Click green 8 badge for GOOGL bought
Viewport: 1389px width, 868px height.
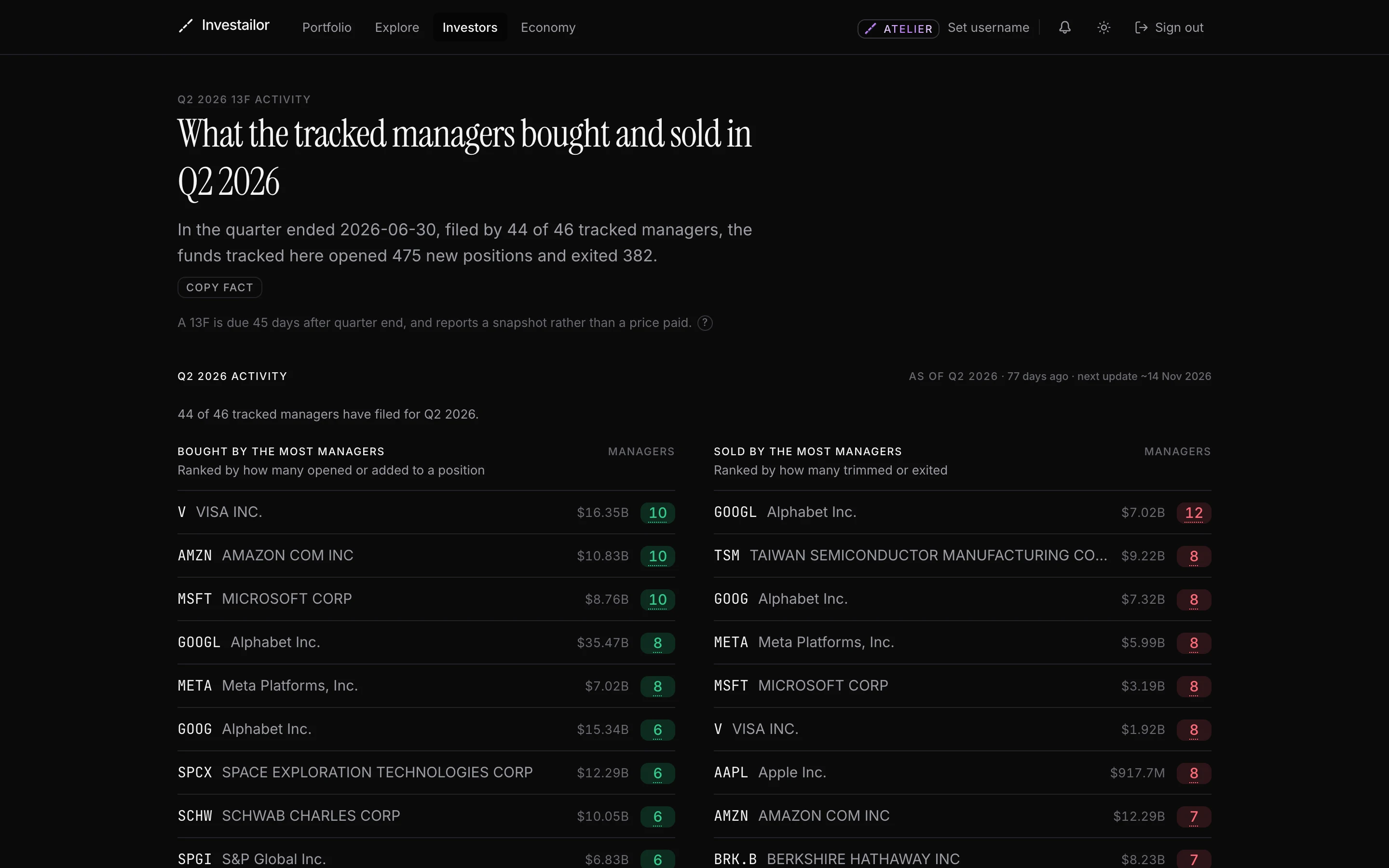point(657,643)
